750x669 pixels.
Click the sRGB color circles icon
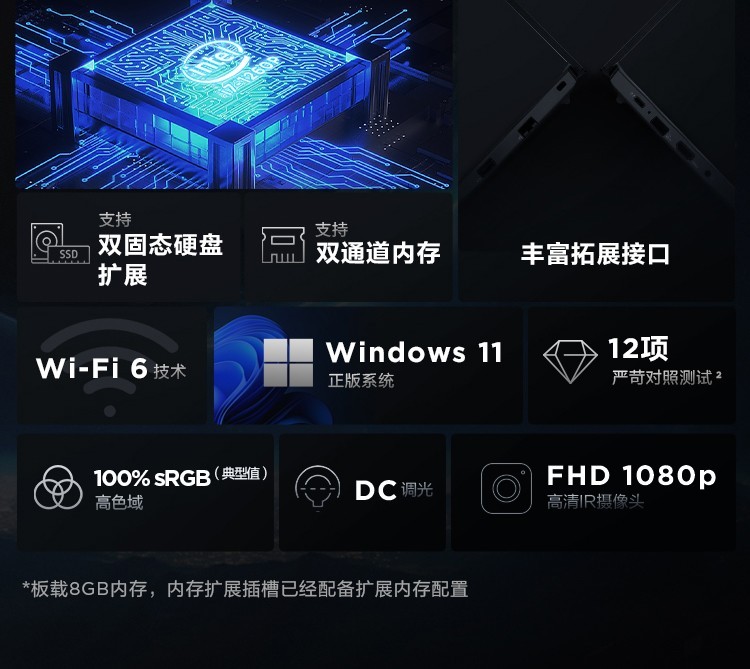click(x=58, y=487)
